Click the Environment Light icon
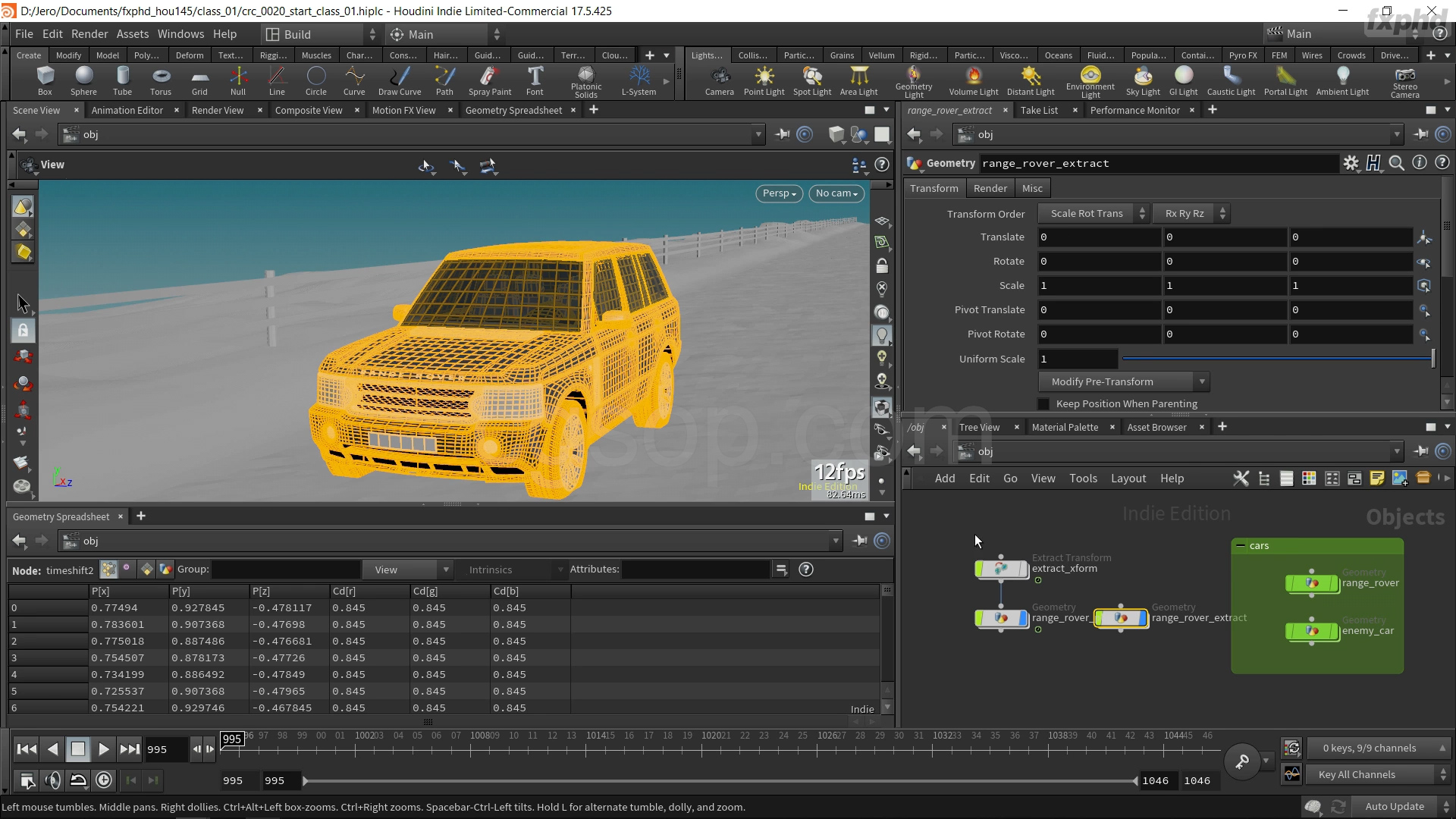The height and width of the screenshot is (819, 1456). click(x=1090, y=80)
